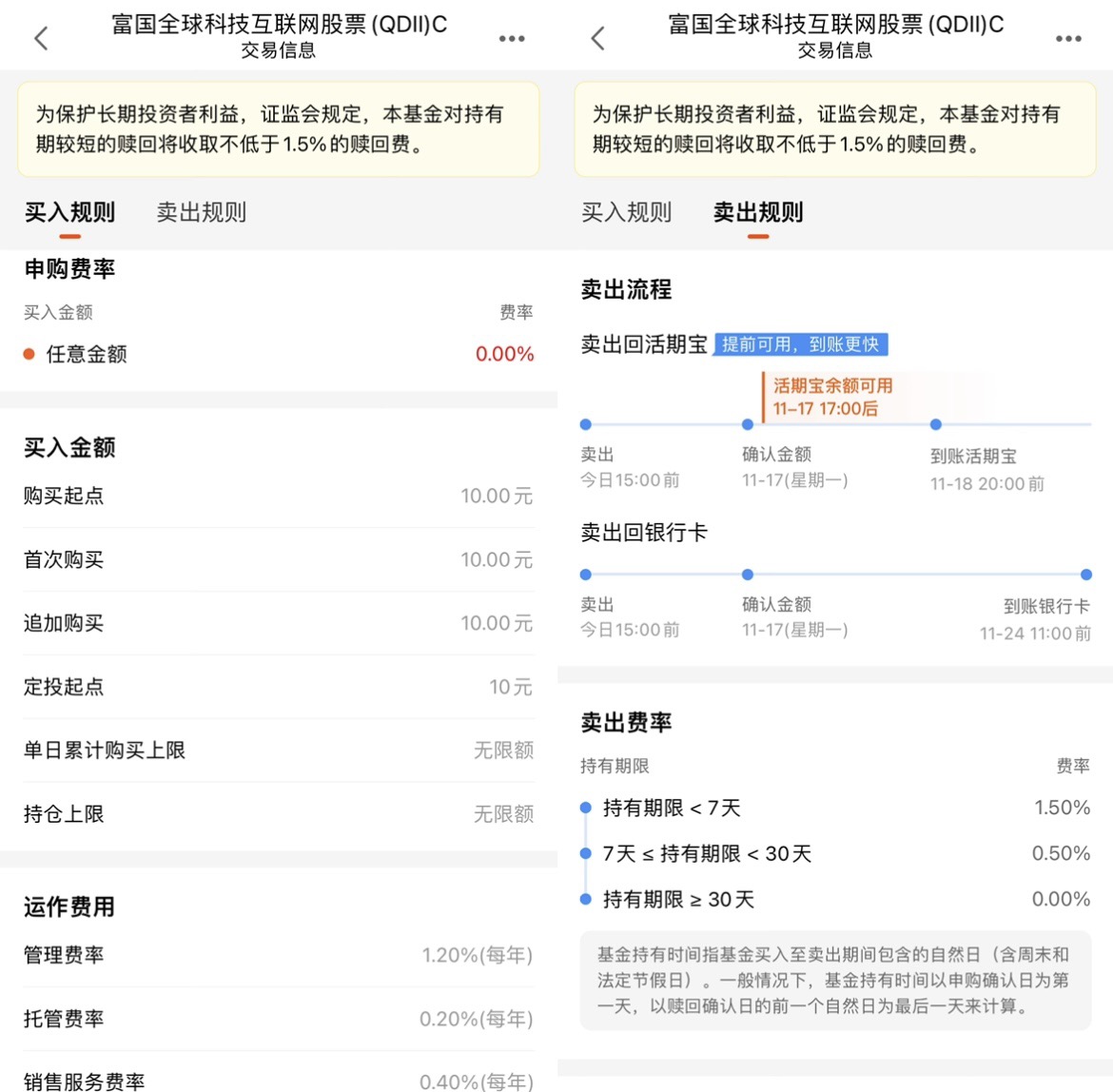
Task: Tap the 活期宝余额可用 orange tooltip
Action: [832, 398]
